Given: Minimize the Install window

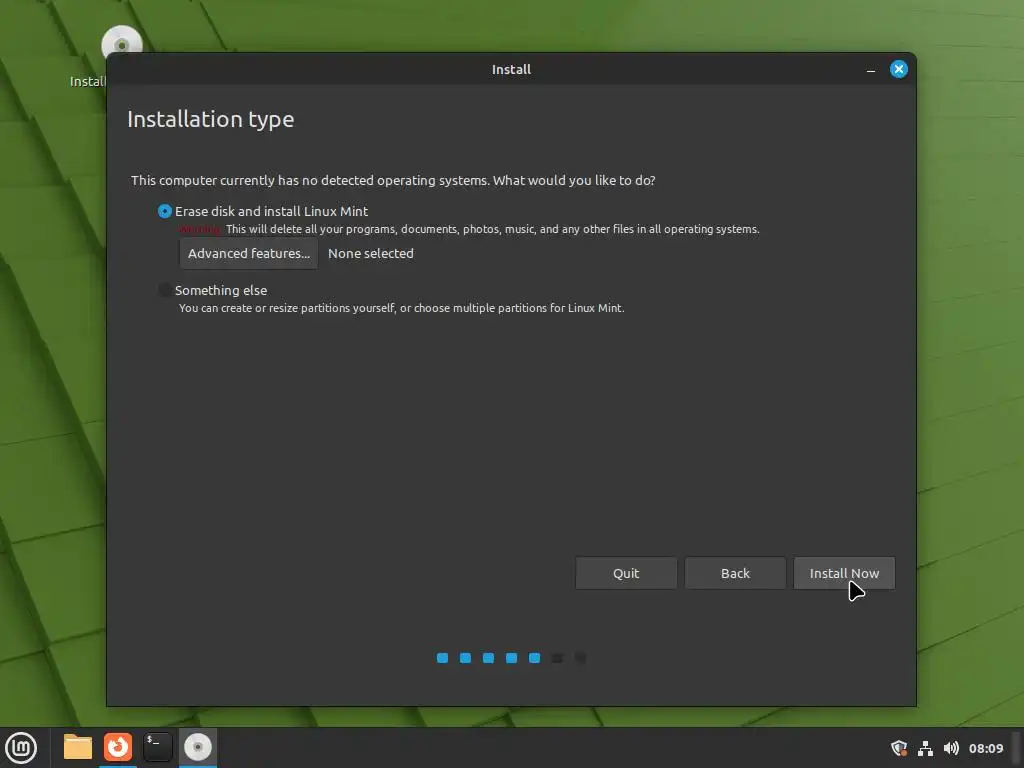Looking at the screenshot, I should click(871, 69).
